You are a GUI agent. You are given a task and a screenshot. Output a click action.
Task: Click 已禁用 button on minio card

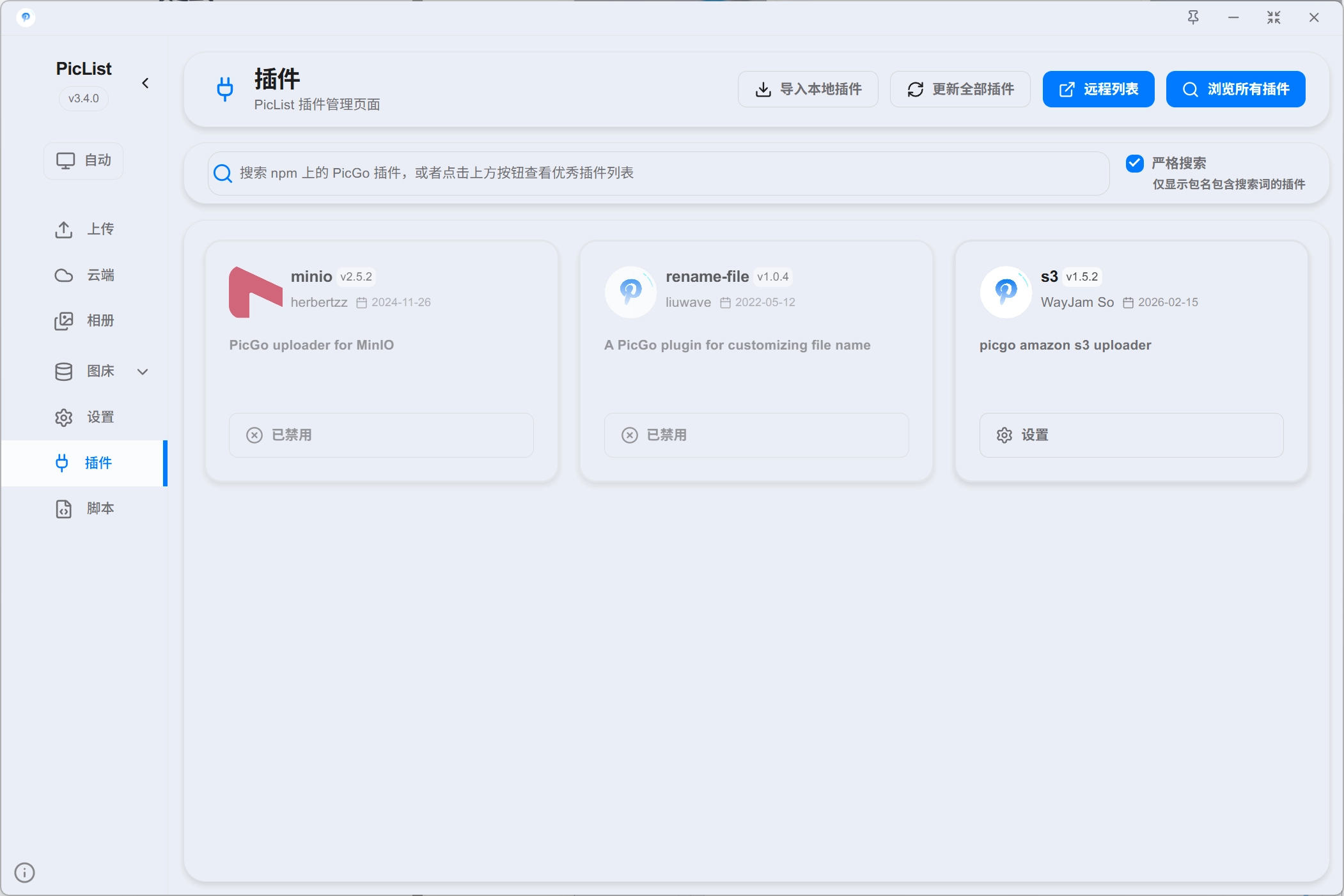point(381,435)
